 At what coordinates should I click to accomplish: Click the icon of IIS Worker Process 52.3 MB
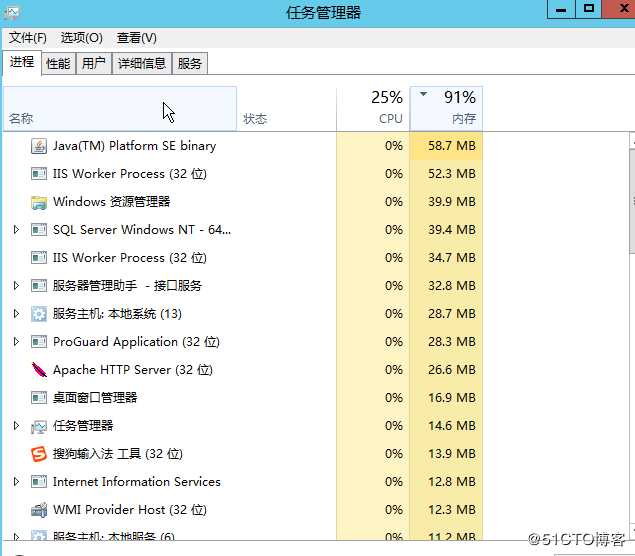[39, 174]
